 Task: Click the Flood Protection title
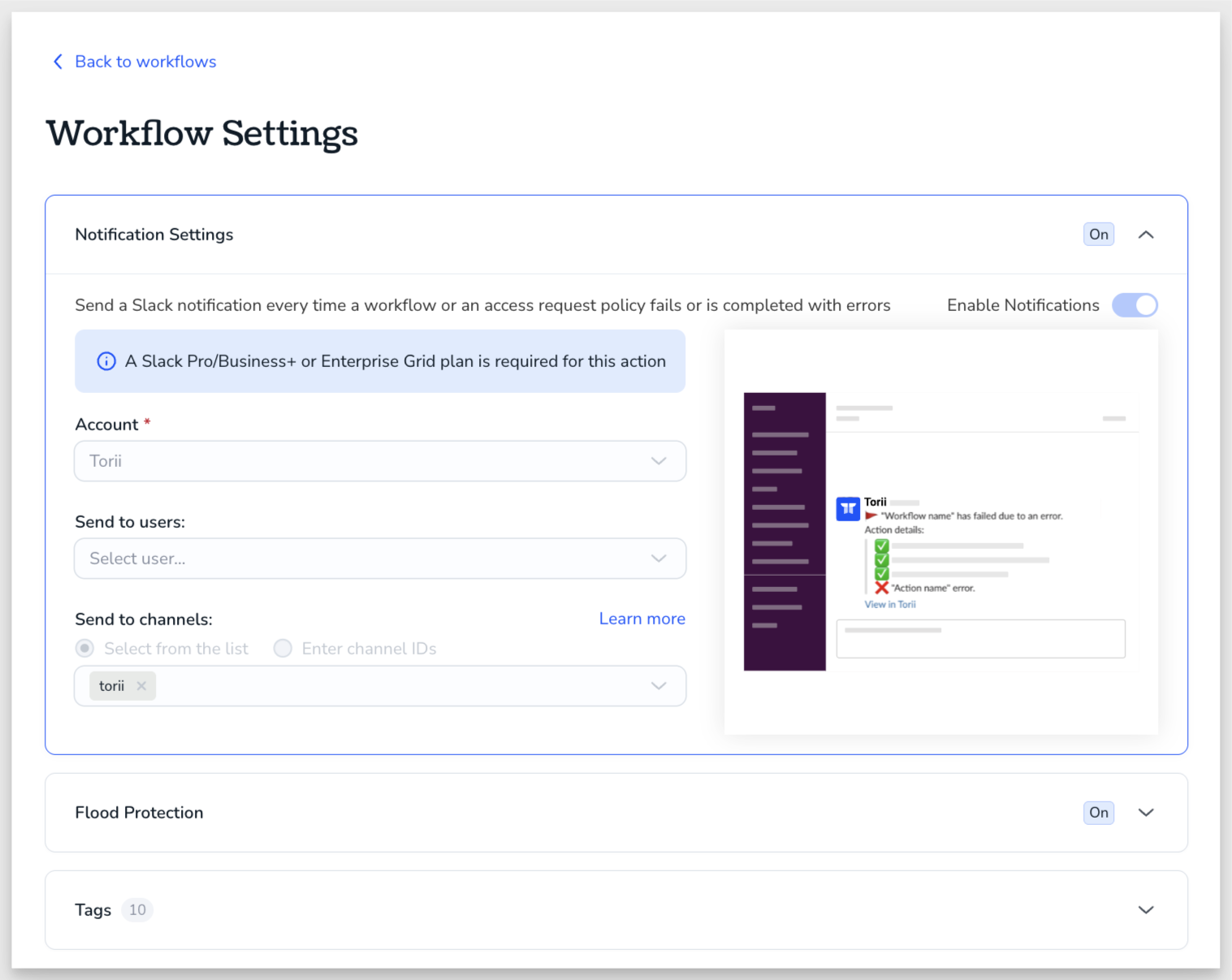(x=139, y=813)
